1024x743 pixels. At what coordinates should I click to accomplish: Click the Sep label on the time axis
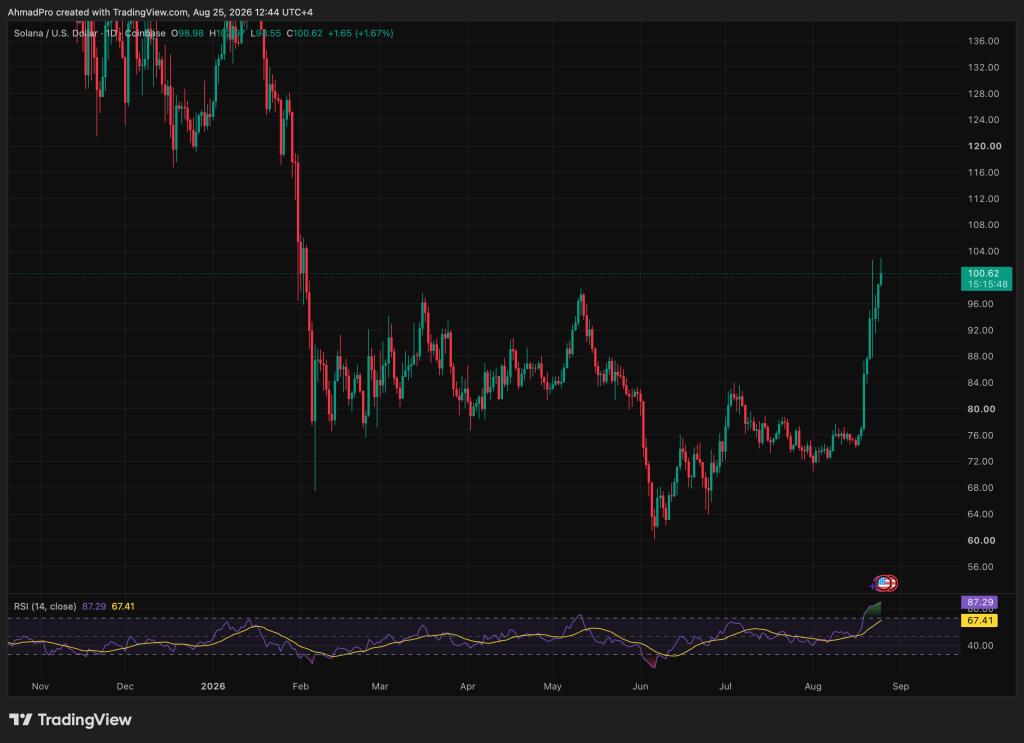[901, 686]
